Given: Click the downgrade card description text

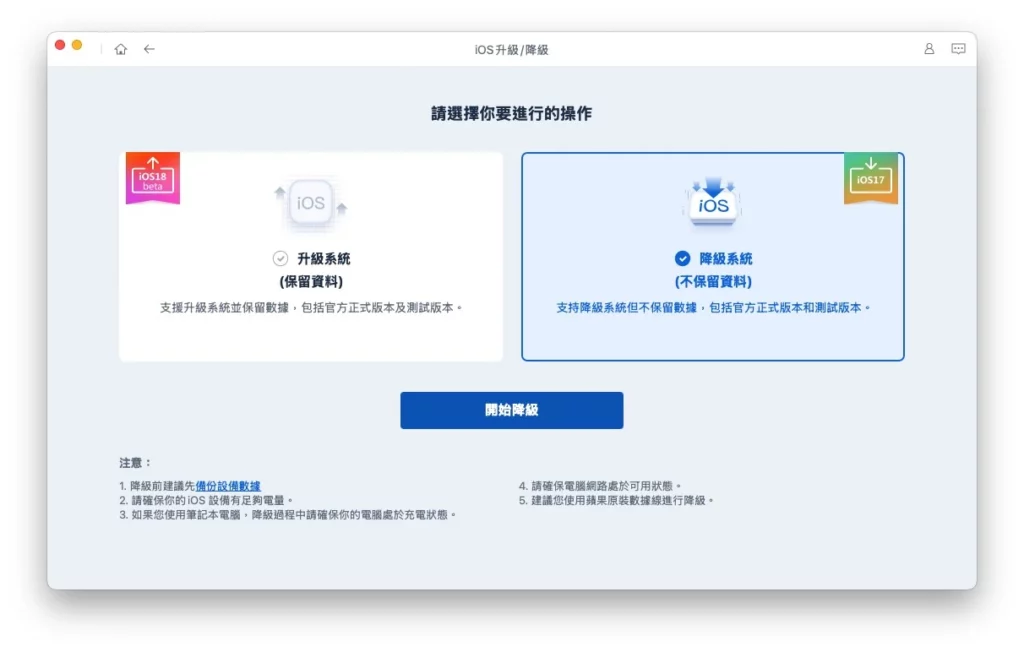Looking at the screenshot, I should coord(713,308).
